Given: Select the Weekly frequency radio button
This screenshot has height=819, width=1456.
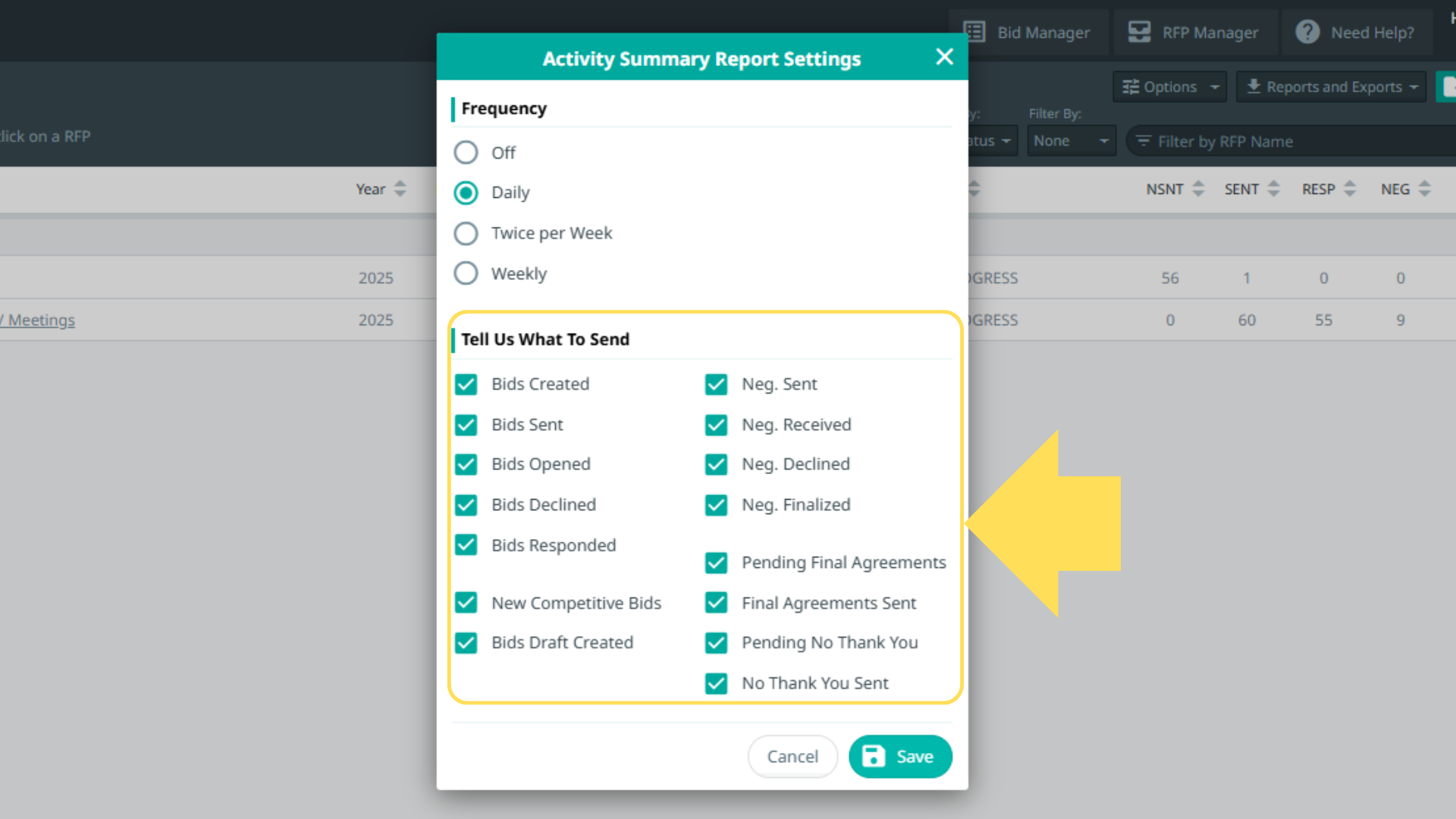Looking at the screenshot, I should [466, 273].
